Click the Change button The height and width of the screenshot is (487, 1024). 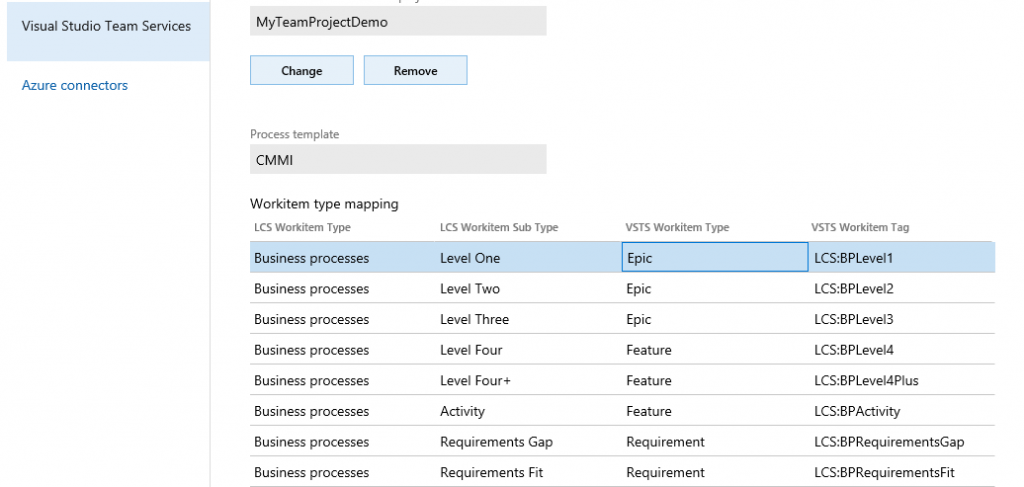pyautogui.click(x=301, y=71)
